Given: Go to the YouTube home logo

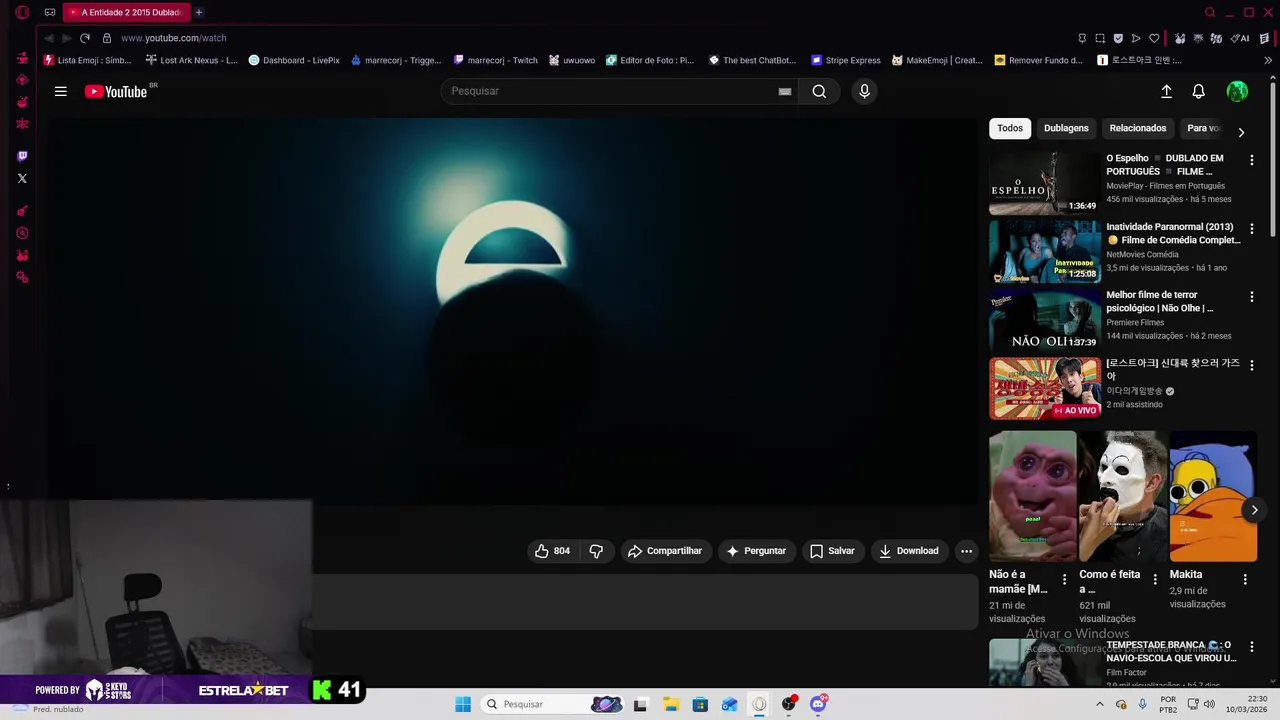Looking at the screenshot, I should click(x=116, y=91).
